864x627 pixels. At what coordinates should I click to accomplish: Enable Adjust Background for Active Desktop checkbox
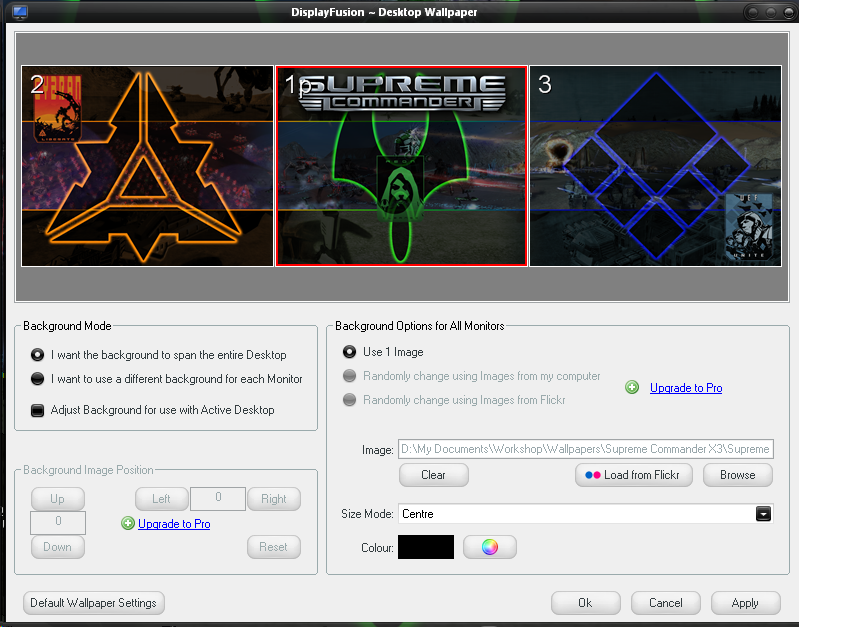pyautogui.click(x=38, y=410)
